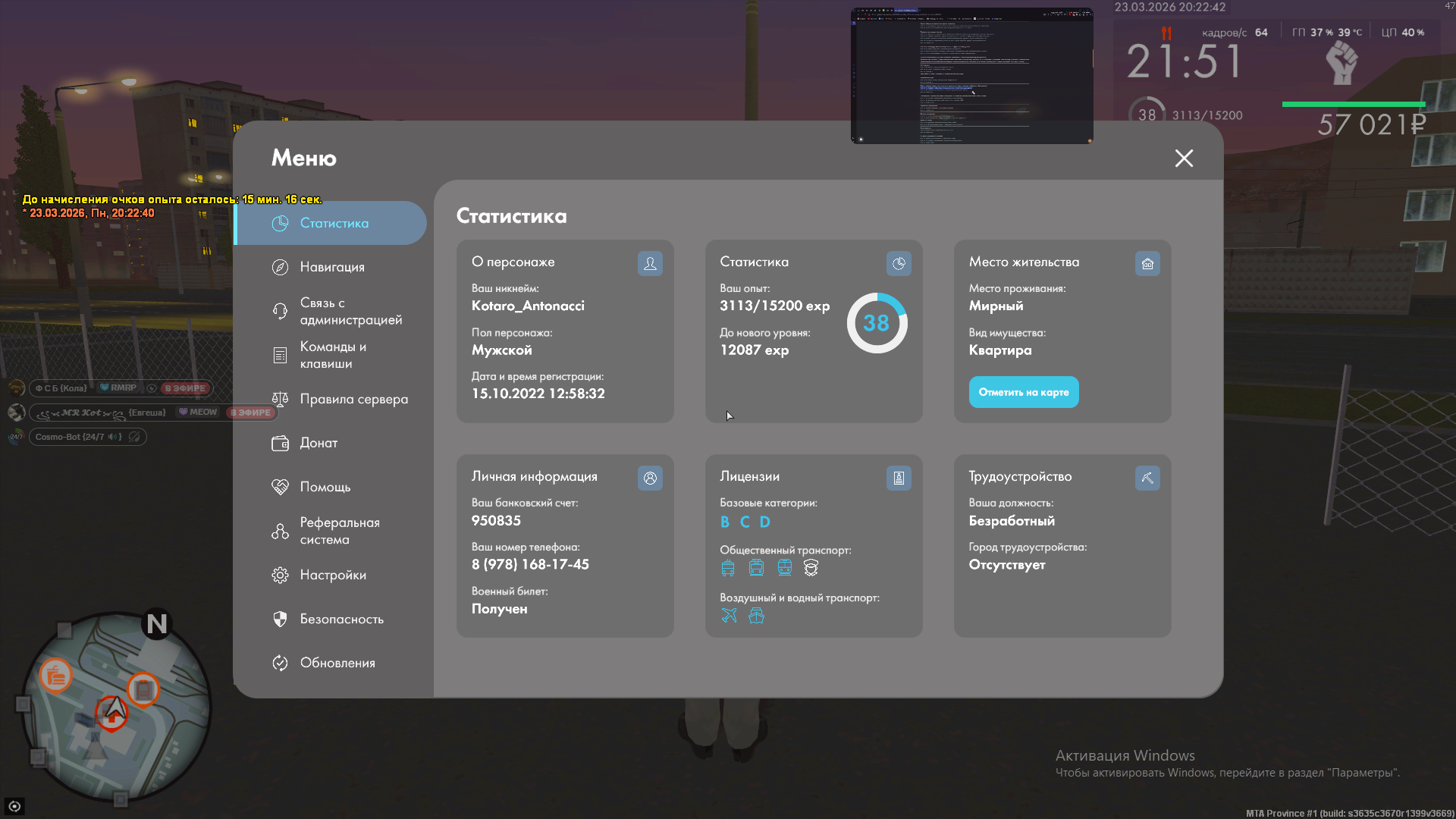Viewport: 1456px width, 819px height.
Task: Click the airplane license icon
Action: pyautogui.click(x=729, y=615)
